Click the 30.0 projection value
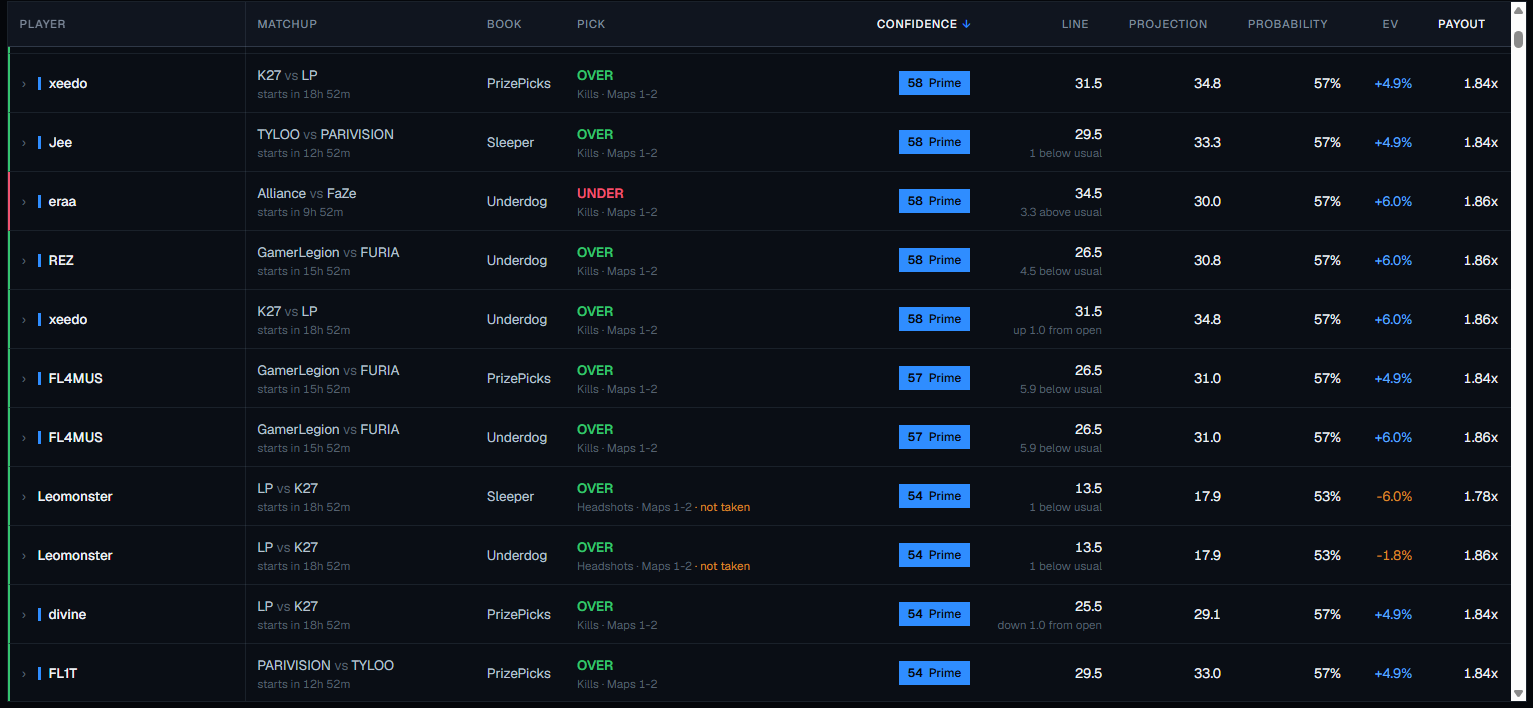Image resolution: width=1533 pixels, height=708 pixels. coord(1207,201)
